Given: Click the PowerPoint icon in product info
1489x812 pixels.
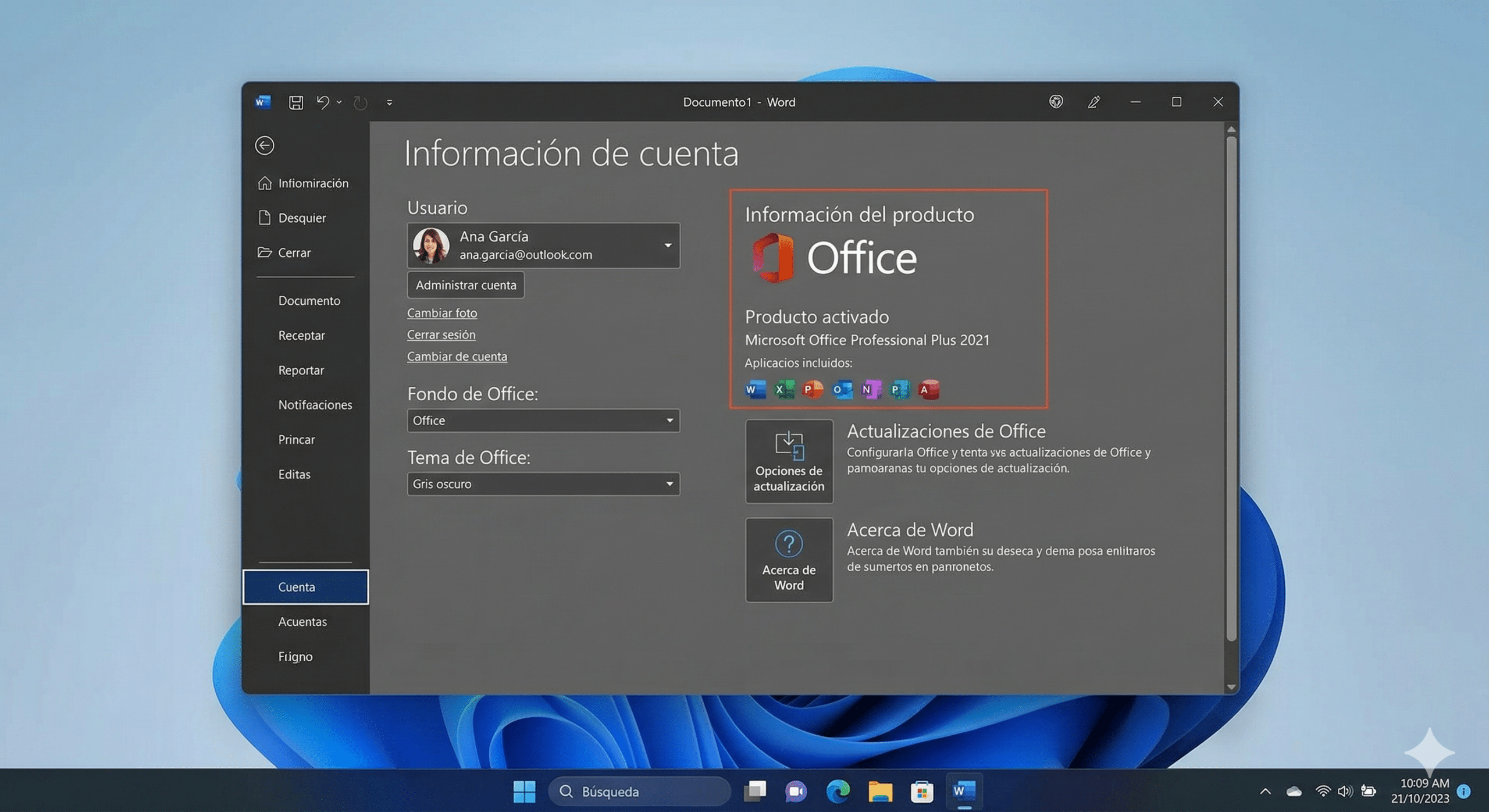Looking at the screenshot, I should [811, 390].
